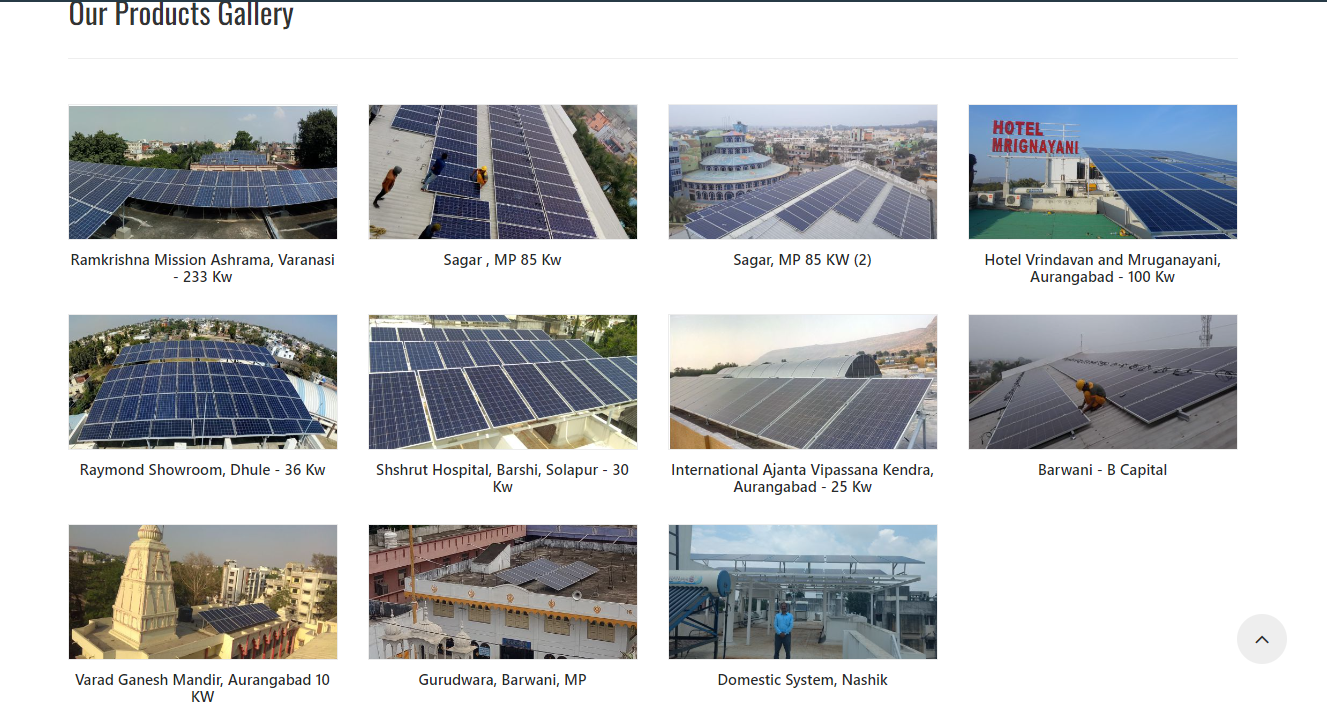View the Domestic System, Nashik photo
This screenshot has width=1327, height=704.
[803, 592]
